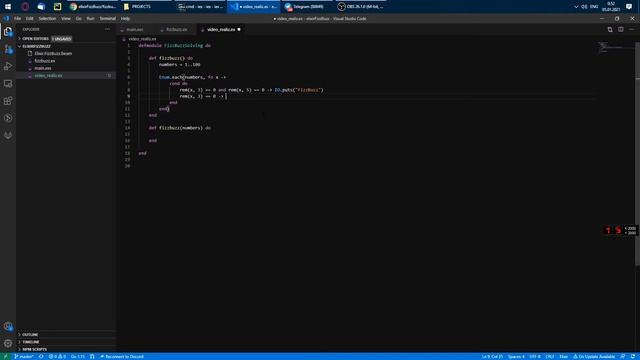640x360 pixels.
Task: Click Reconnect to Discord in status bar
Action: [122, 356]
